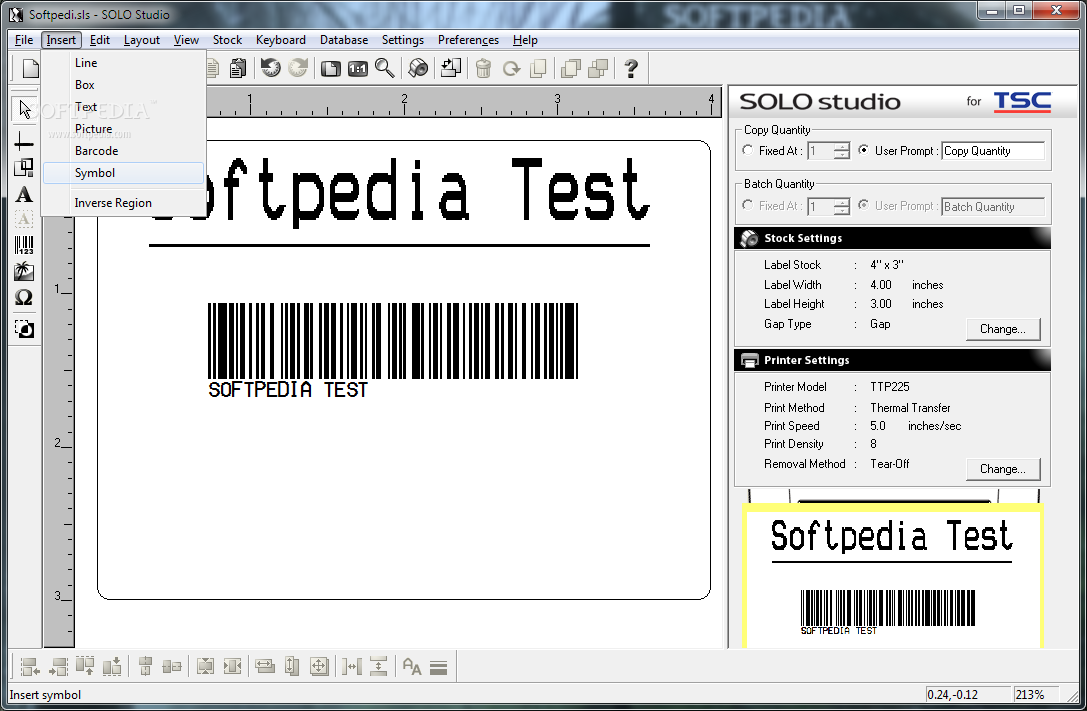
Task: Click the question mark help icon
Action: click(x=631, y=69)
